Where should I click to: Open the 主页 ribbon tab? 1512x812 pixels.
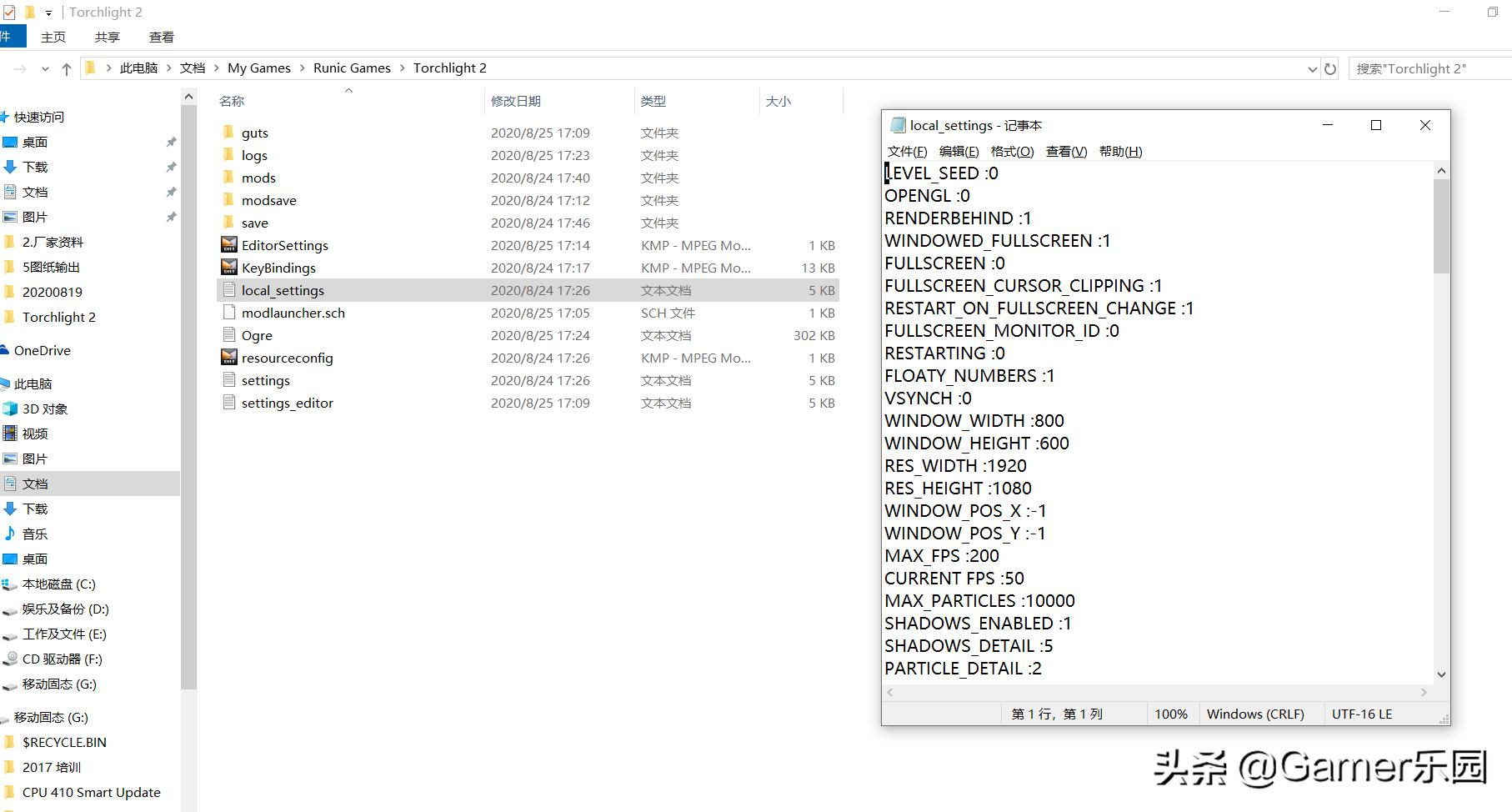coord(53,37)
